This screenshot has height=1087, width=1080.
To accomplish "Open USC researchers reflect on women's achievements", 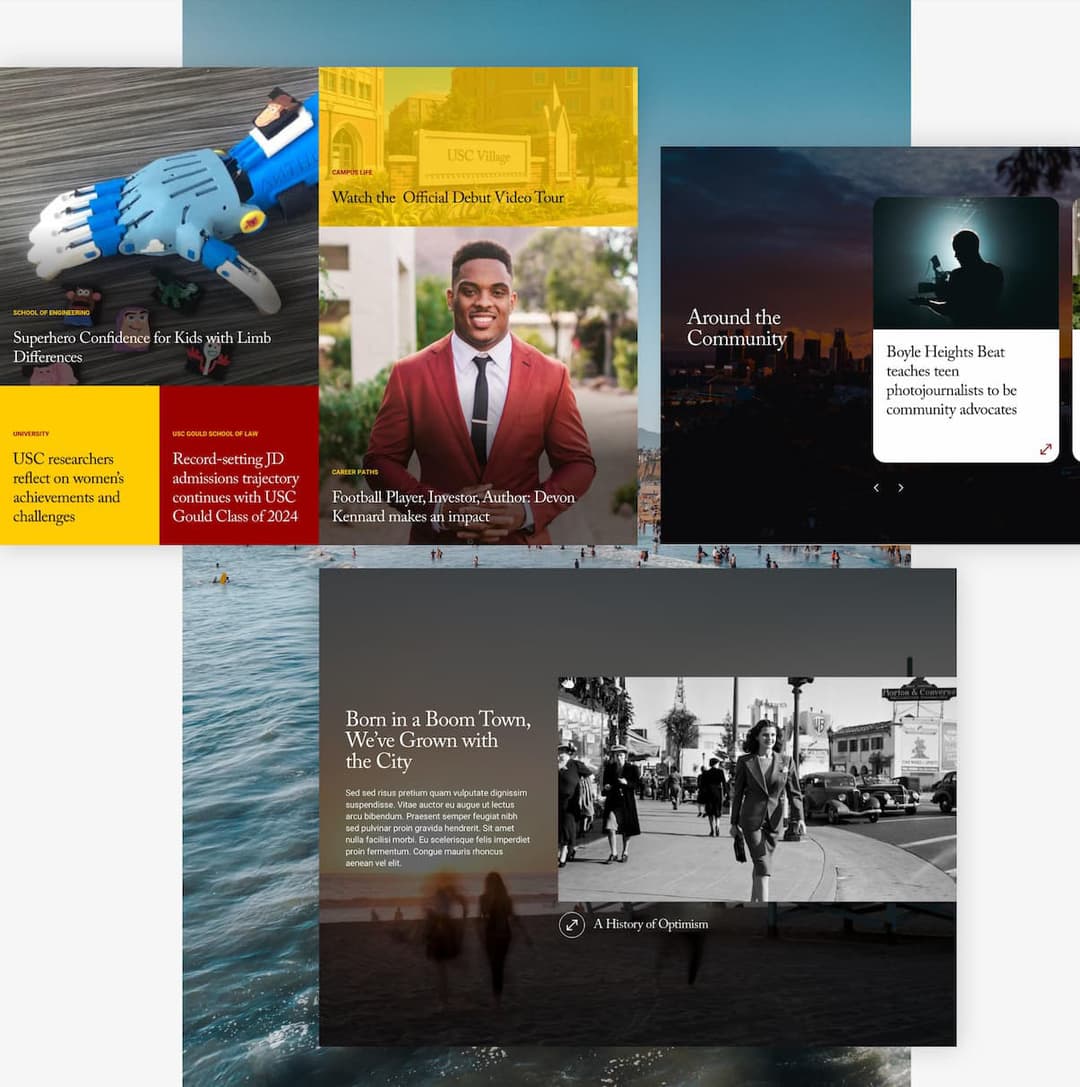I will click(66, 487).
